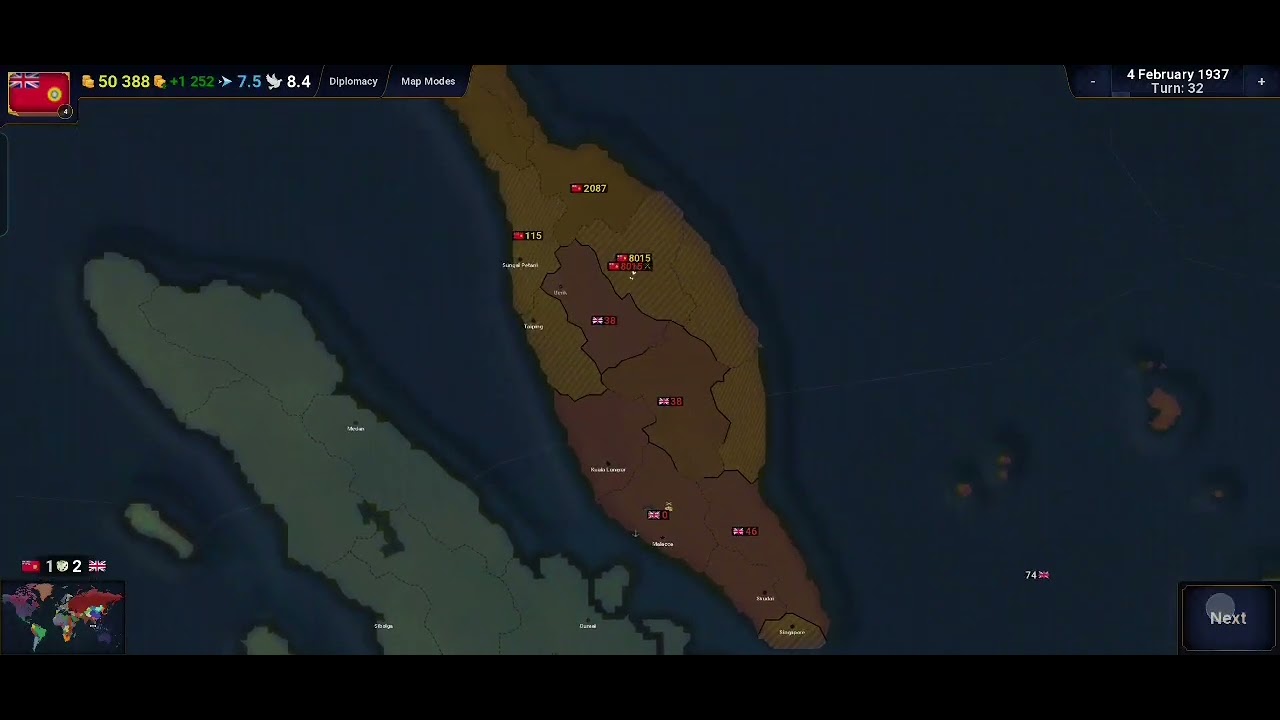End the turn with Next button
This screenshot has height=720, width=1280.
(1228, 618)
